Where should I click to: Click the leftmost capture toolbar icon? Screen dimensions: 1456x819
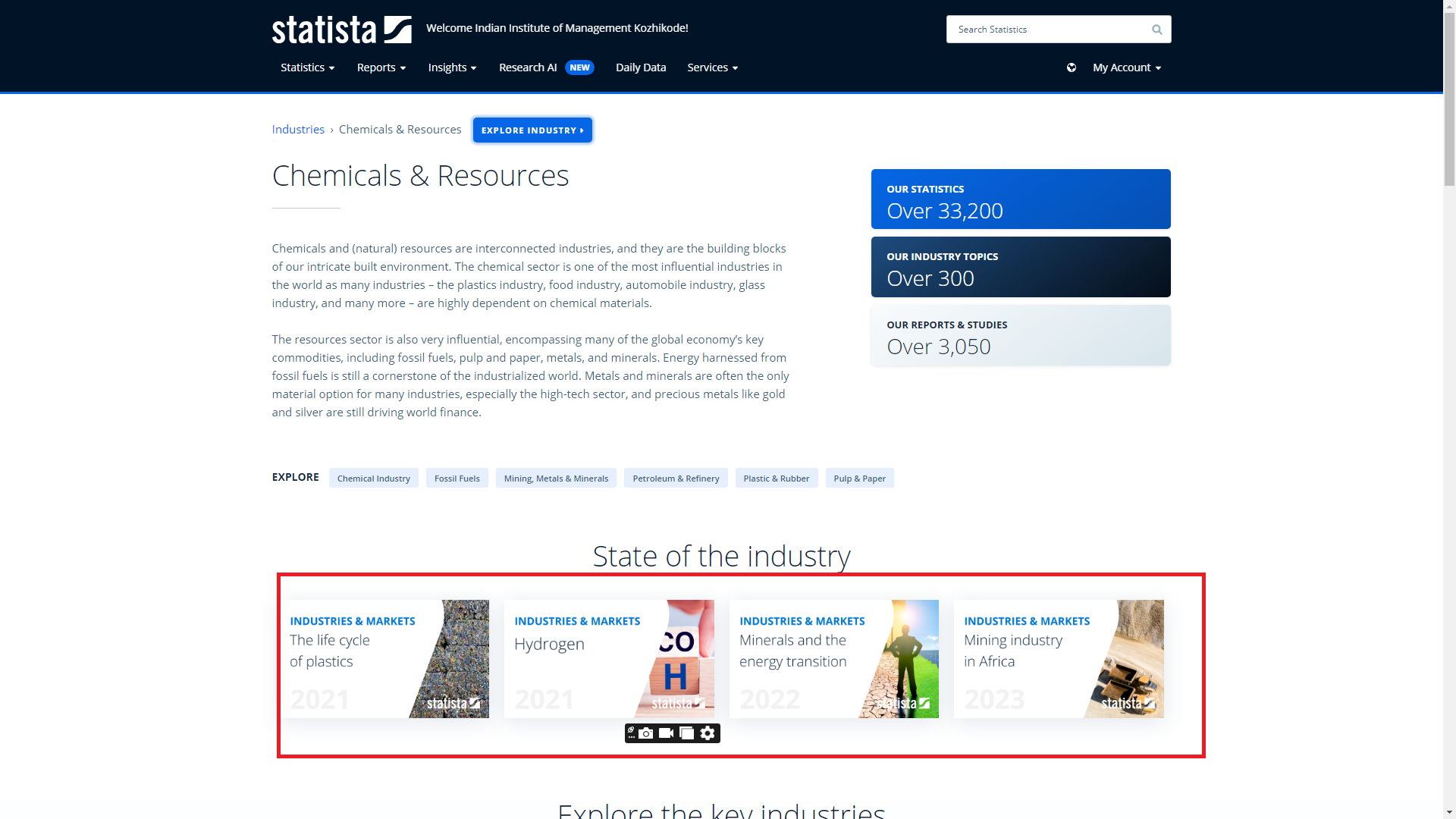[x=631, y=733]
